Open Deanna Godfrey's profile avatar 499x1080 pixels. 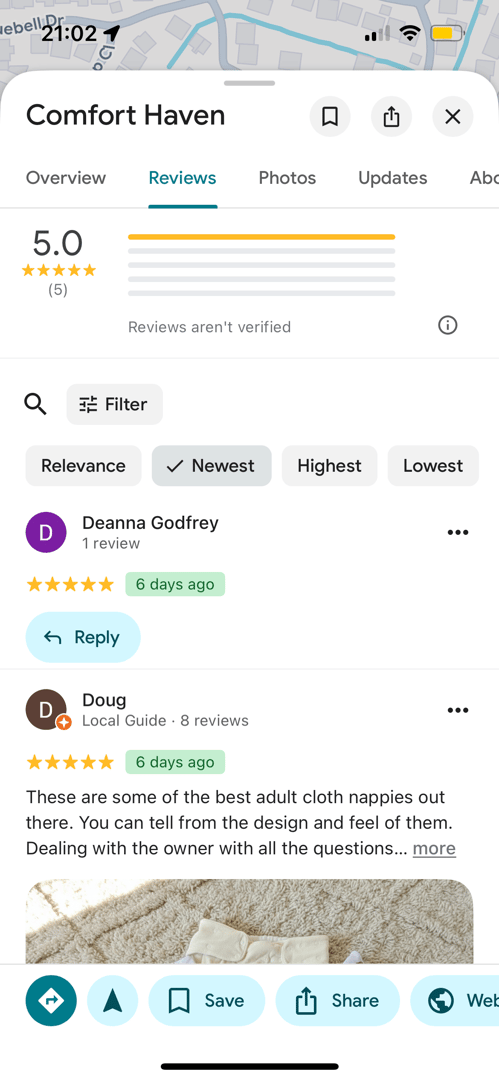(46, 532)
